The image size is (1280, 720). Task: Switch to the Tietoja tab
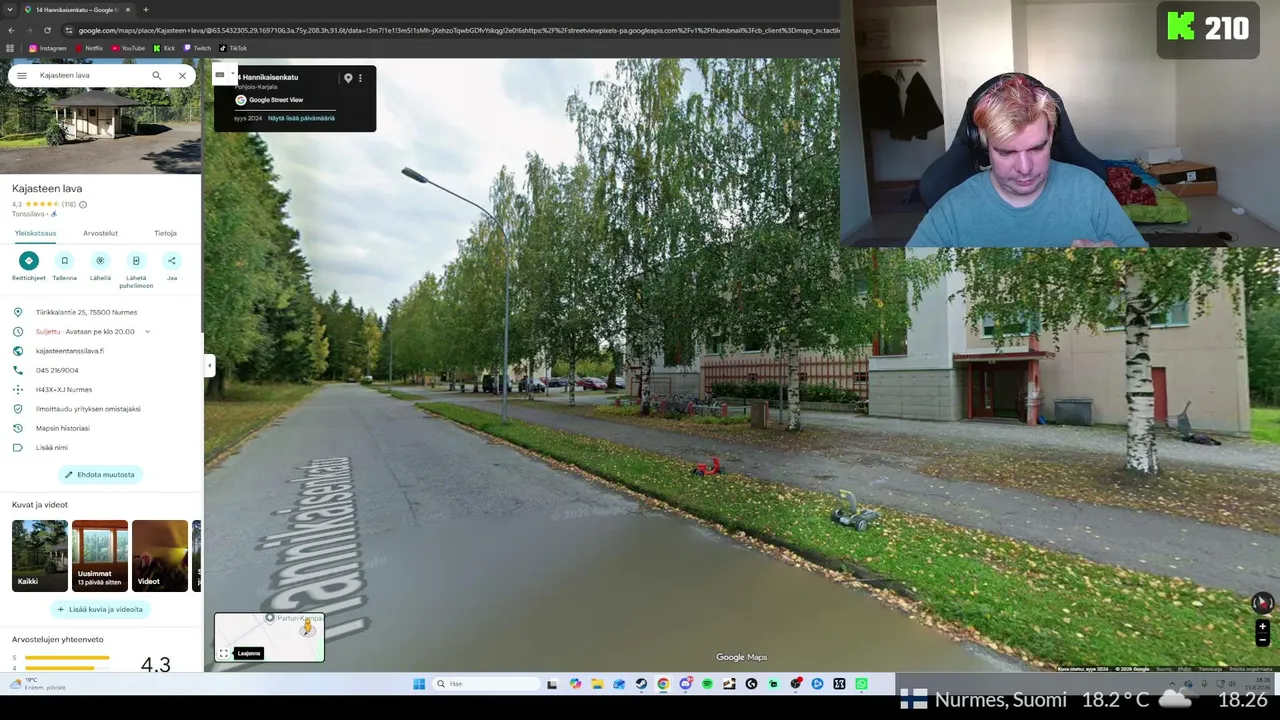[x=165, y=233]
